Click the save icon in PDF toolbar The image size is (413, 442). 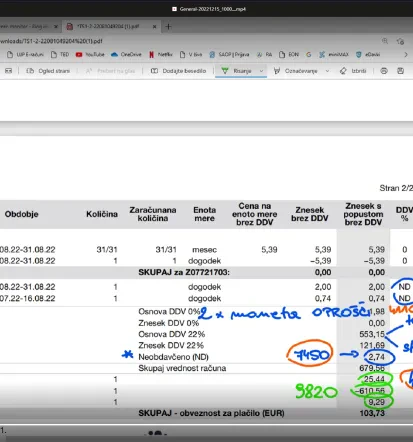point(400,71)
